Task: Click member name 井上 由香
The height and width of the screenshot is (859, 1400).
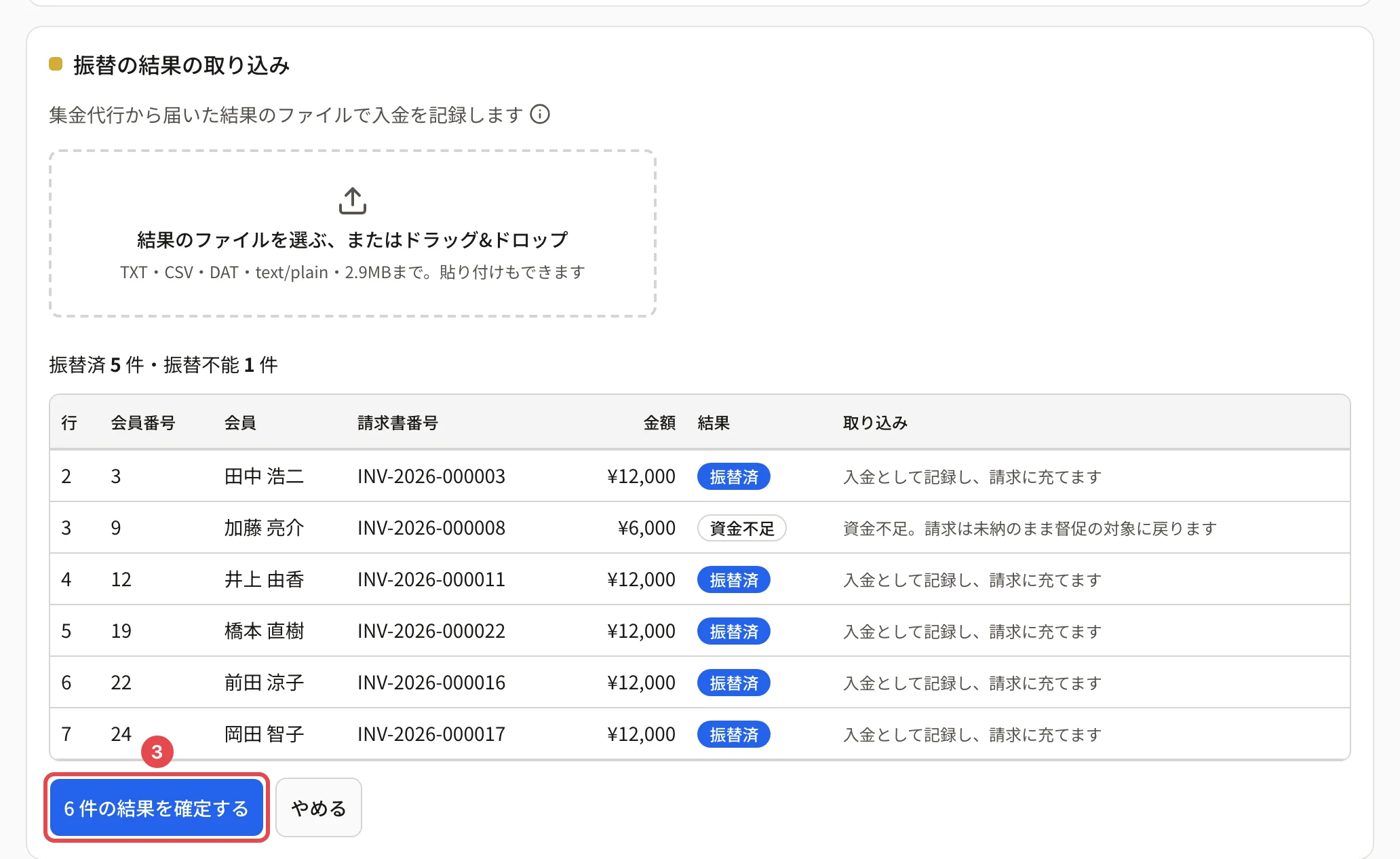Action: [264, 579]
